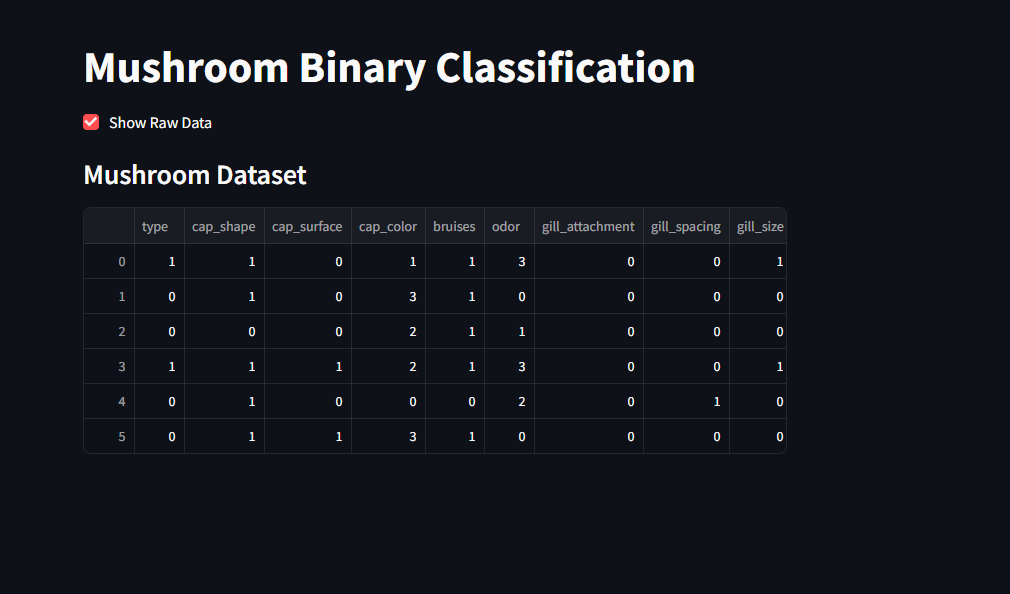Select the bruises column header
The width and height of the screenshot is (1010, 594).
pyautogui.click(x=454, y=226)
